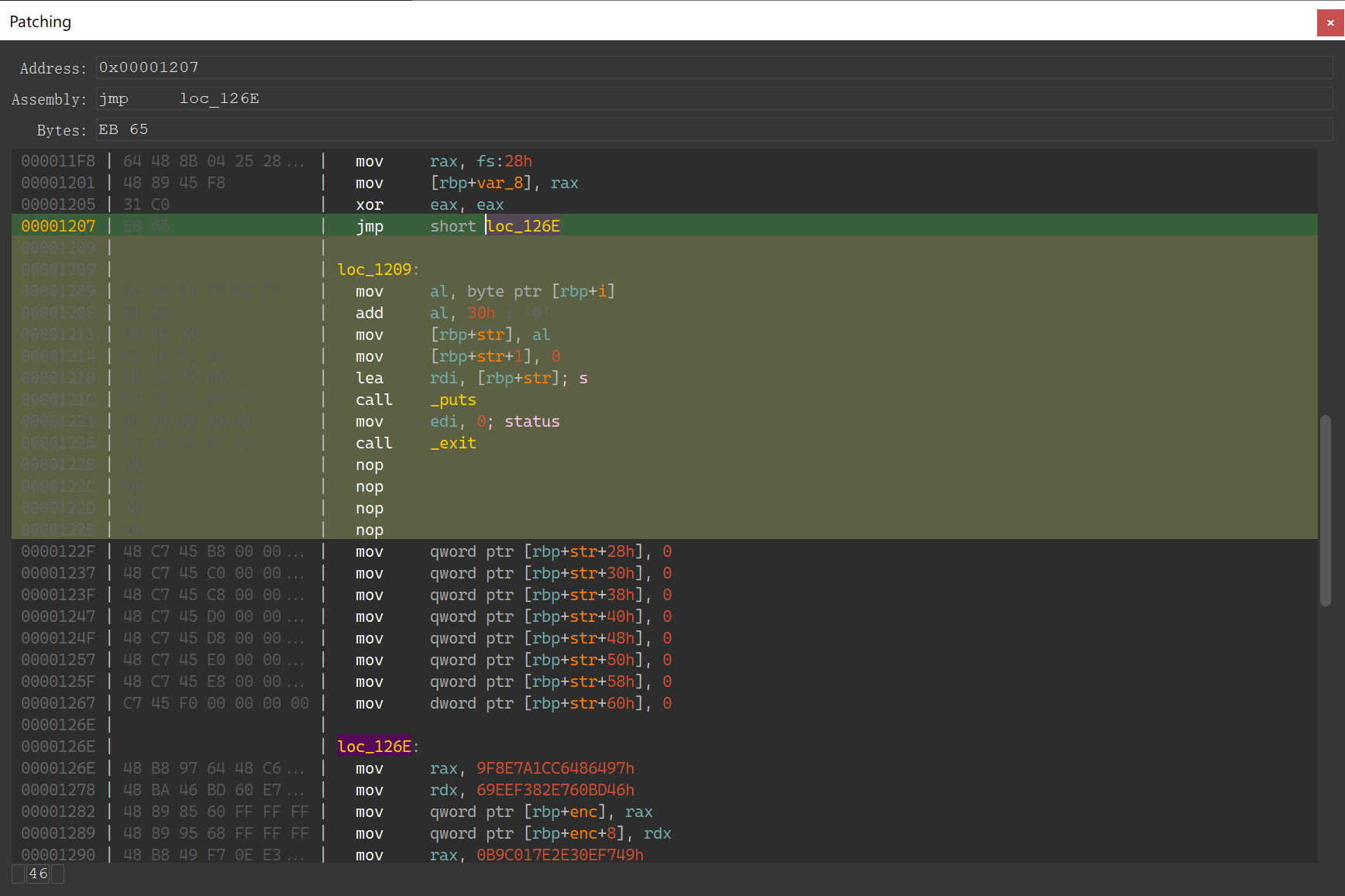
Task: Select the row at address 00001201
Action: tap(664, 183)
